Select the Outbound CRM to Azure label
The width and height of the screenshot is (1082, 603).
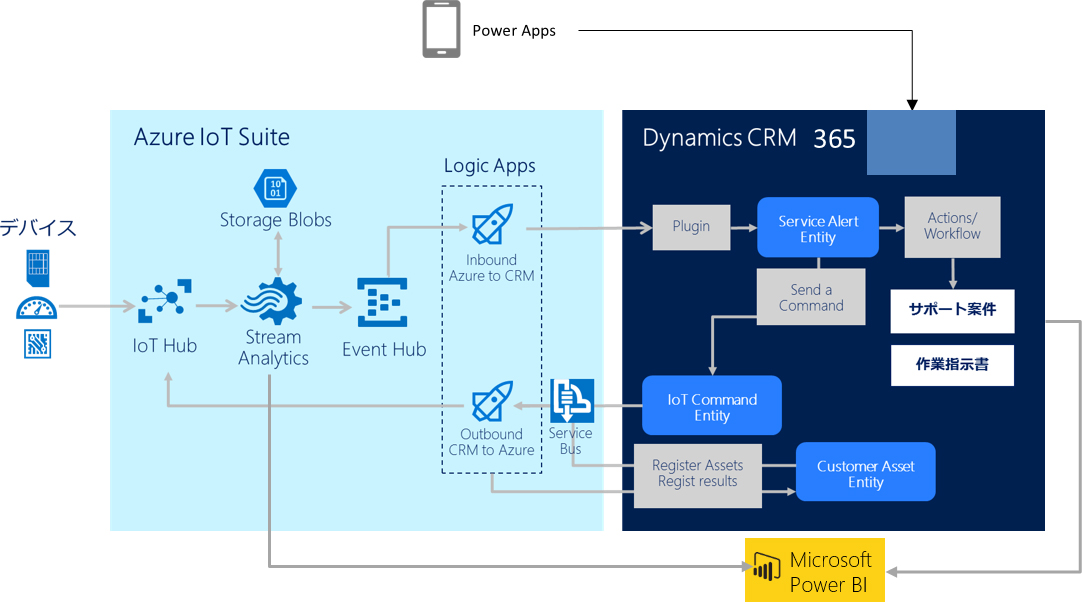[491, 442]
